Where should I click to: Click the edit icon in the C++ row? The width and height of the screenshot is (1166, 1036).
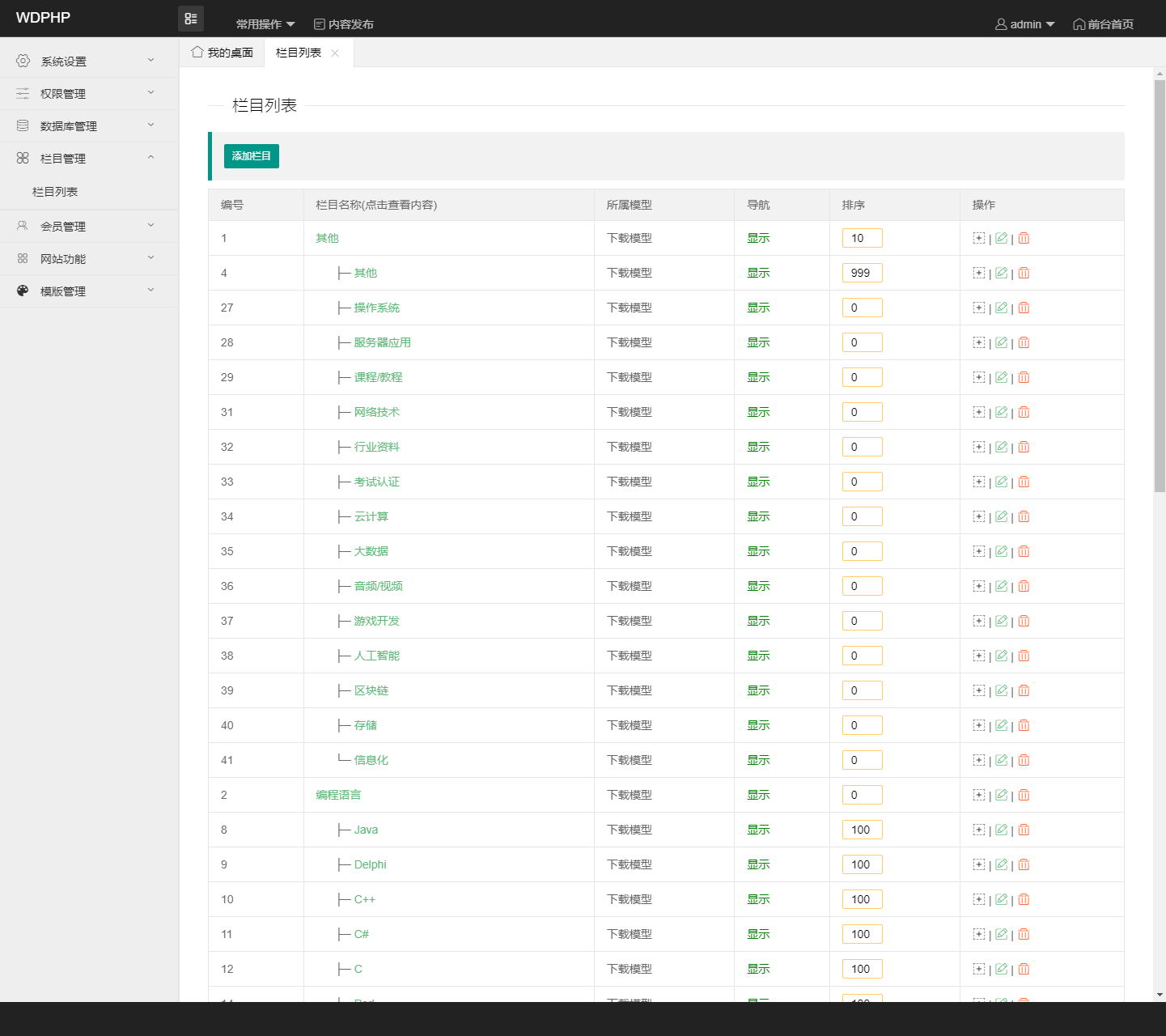coord(1002,899)
